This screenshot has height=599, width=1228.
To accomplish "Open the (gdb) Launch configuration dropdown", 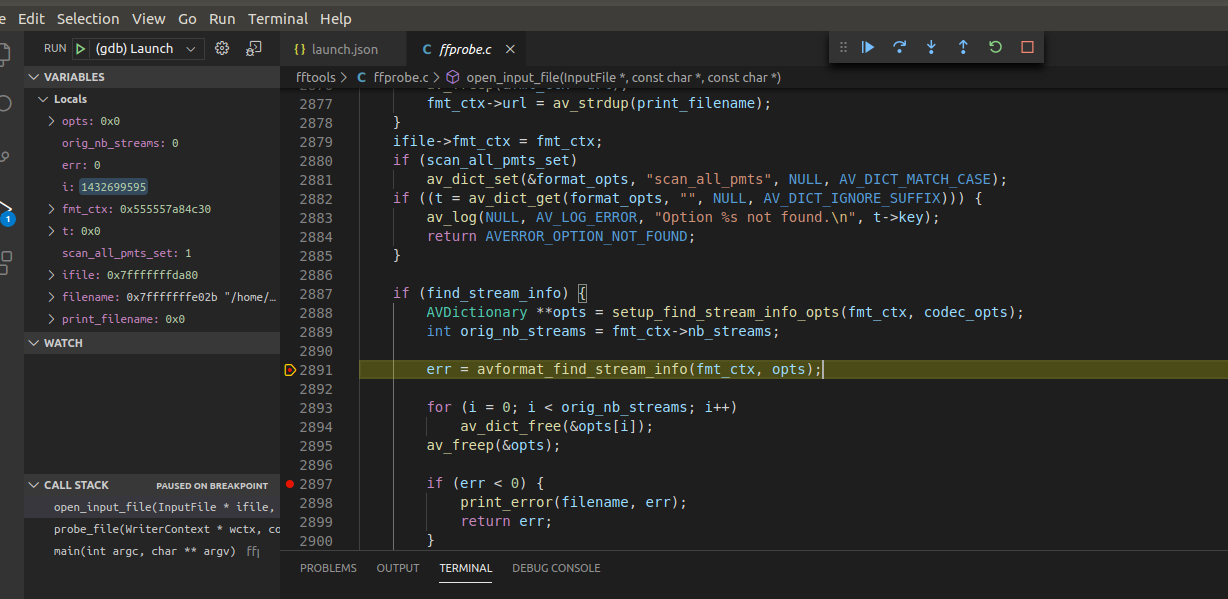I will coord(148,48).
